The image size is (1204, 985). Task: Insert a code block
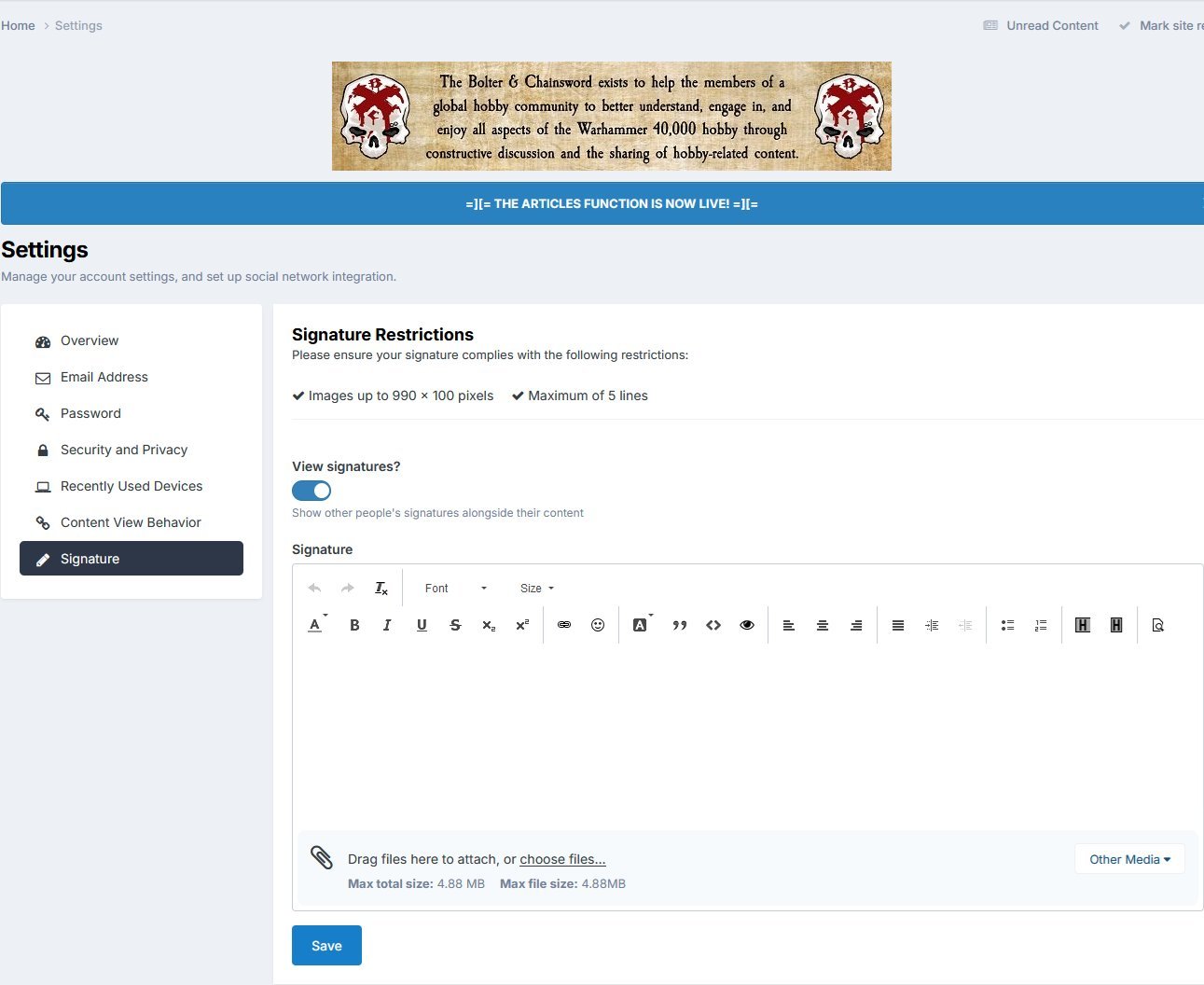tap(713, 625)
